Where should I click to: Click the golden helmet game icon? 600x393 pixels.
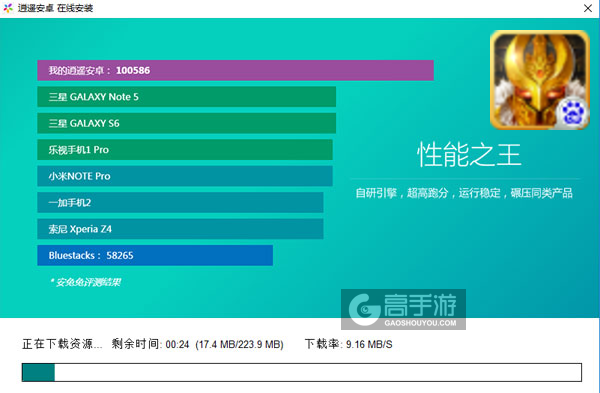pyautogui.click(x=540, y=80)
